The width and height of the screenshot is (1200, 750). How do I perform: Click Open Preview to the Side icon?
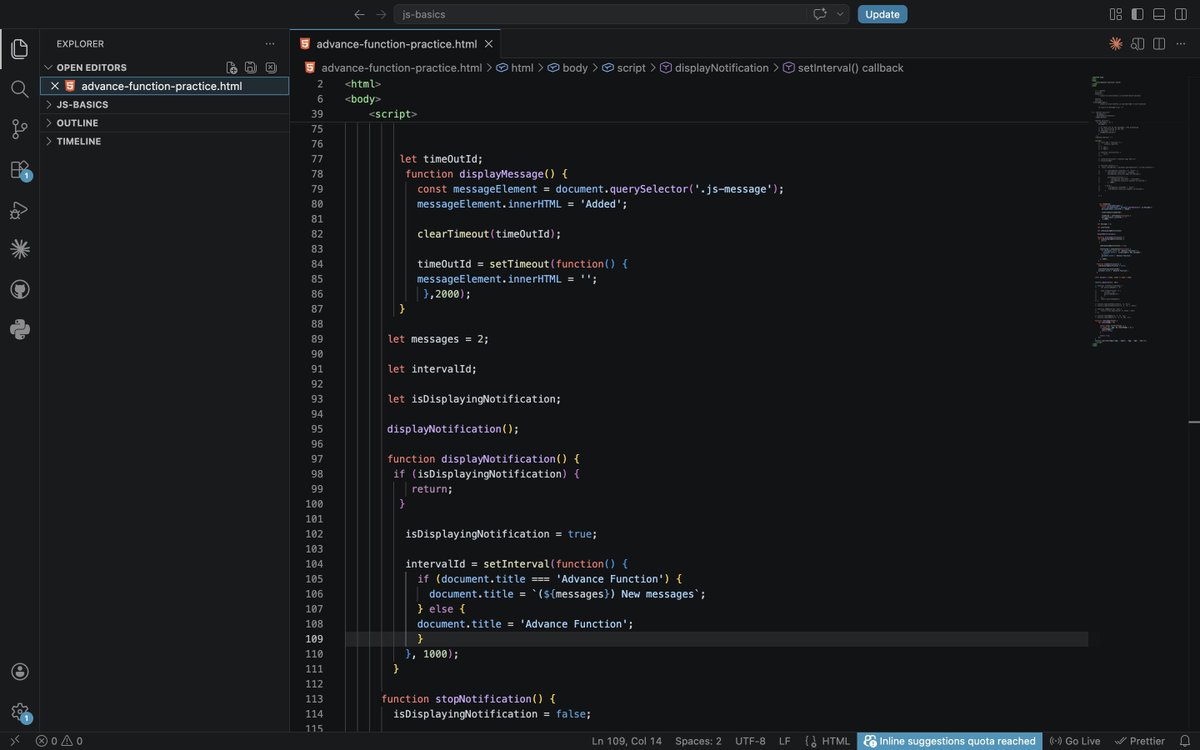point(1137,44)
